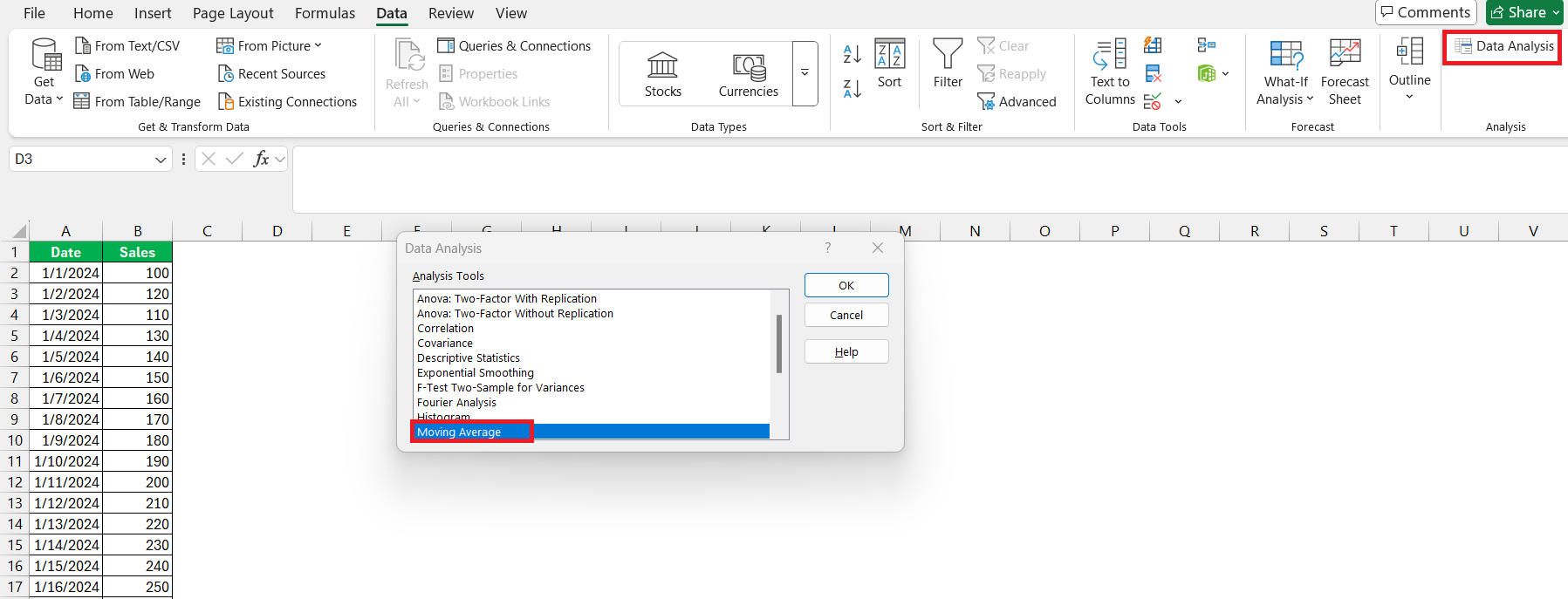This screenshot has height=599, width=1568.
Task: Open Data Model dropdown arrow
Action: [x=1226, y=74]
